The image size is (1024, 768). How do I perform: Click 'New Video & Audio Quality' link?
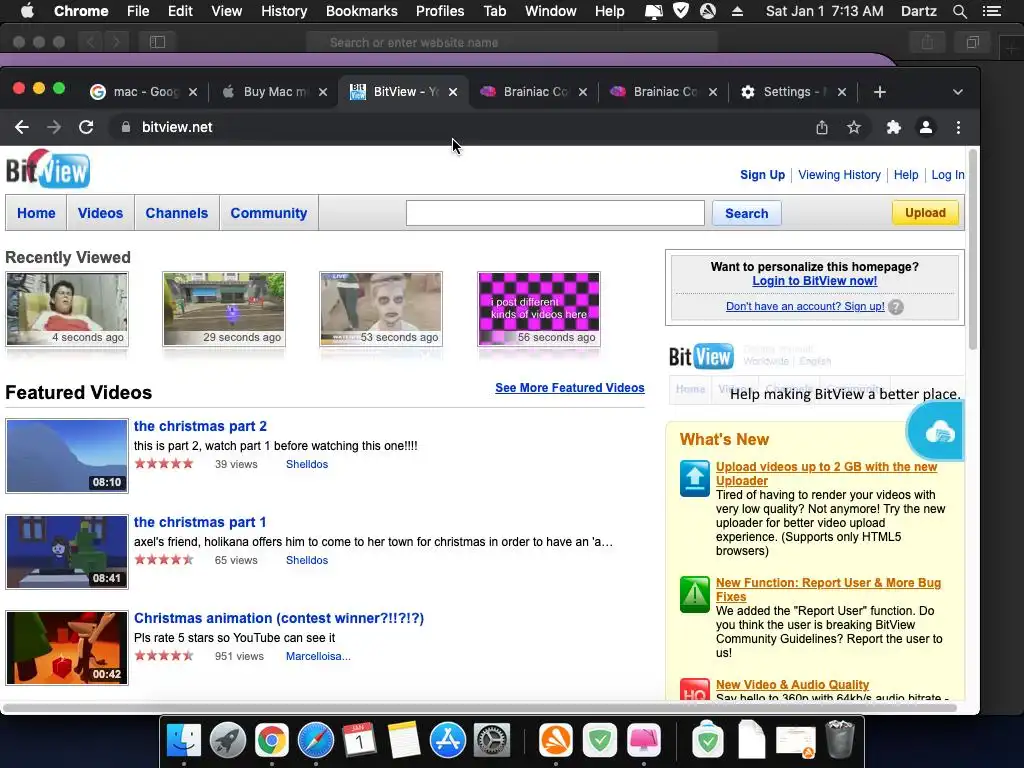point(792,684)
